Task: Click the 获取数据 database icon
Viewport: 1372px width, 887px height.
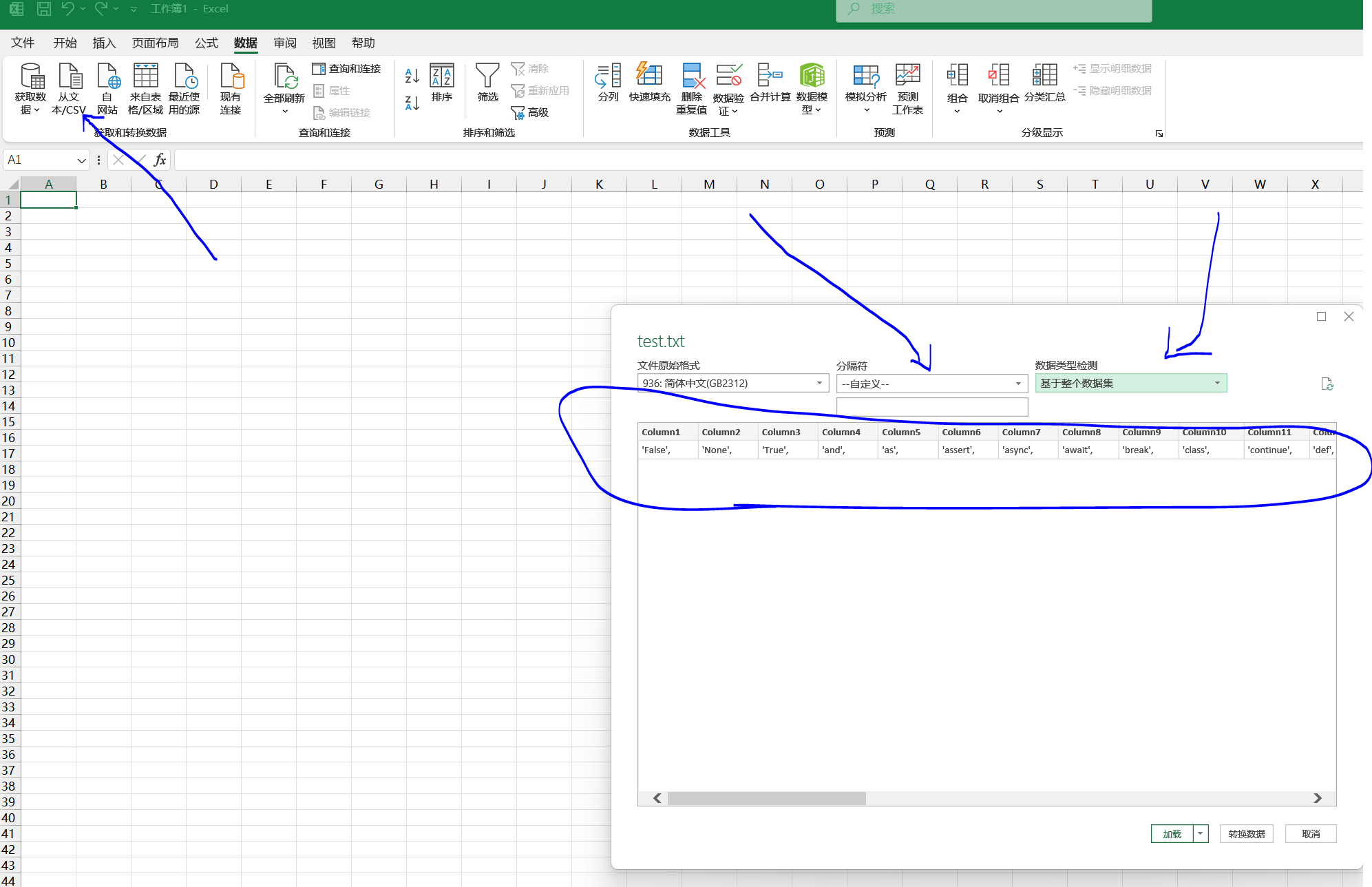Action: 31,76
